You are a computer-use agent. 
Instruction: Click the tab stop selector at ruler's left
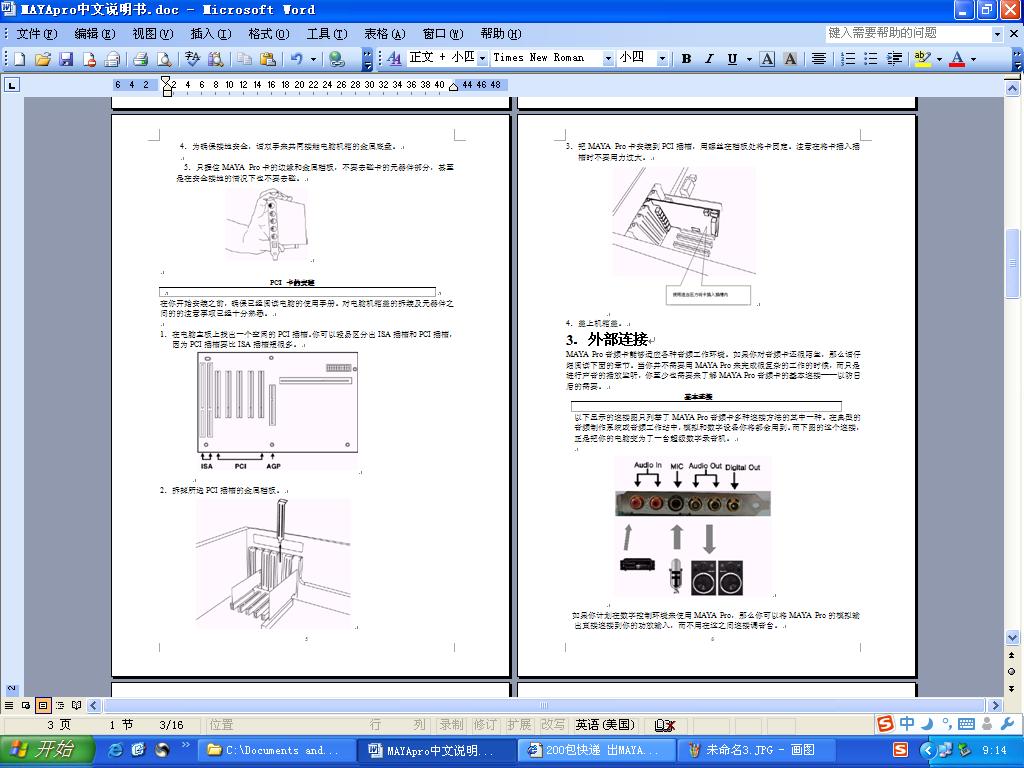coord(12,84)
